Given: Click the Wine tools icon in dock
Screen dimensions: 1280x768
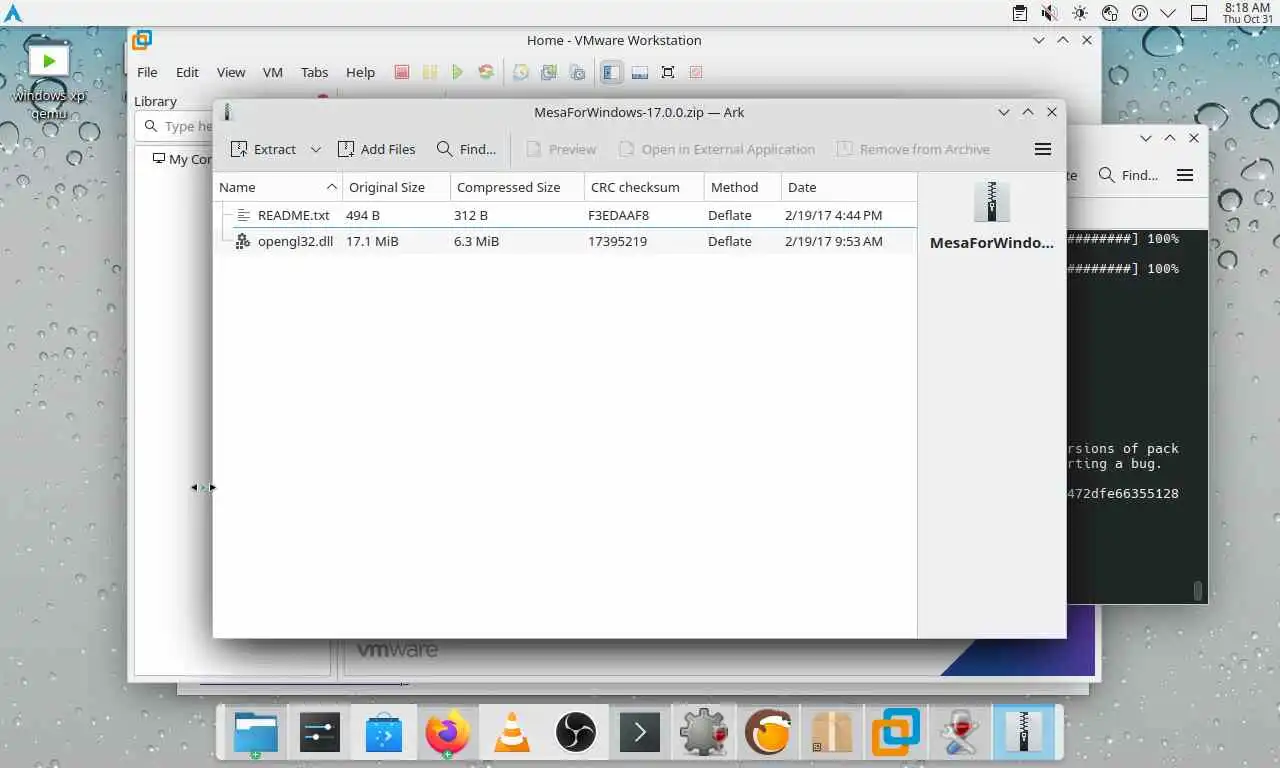Looking at the screenshot, I should click(960, 733).
